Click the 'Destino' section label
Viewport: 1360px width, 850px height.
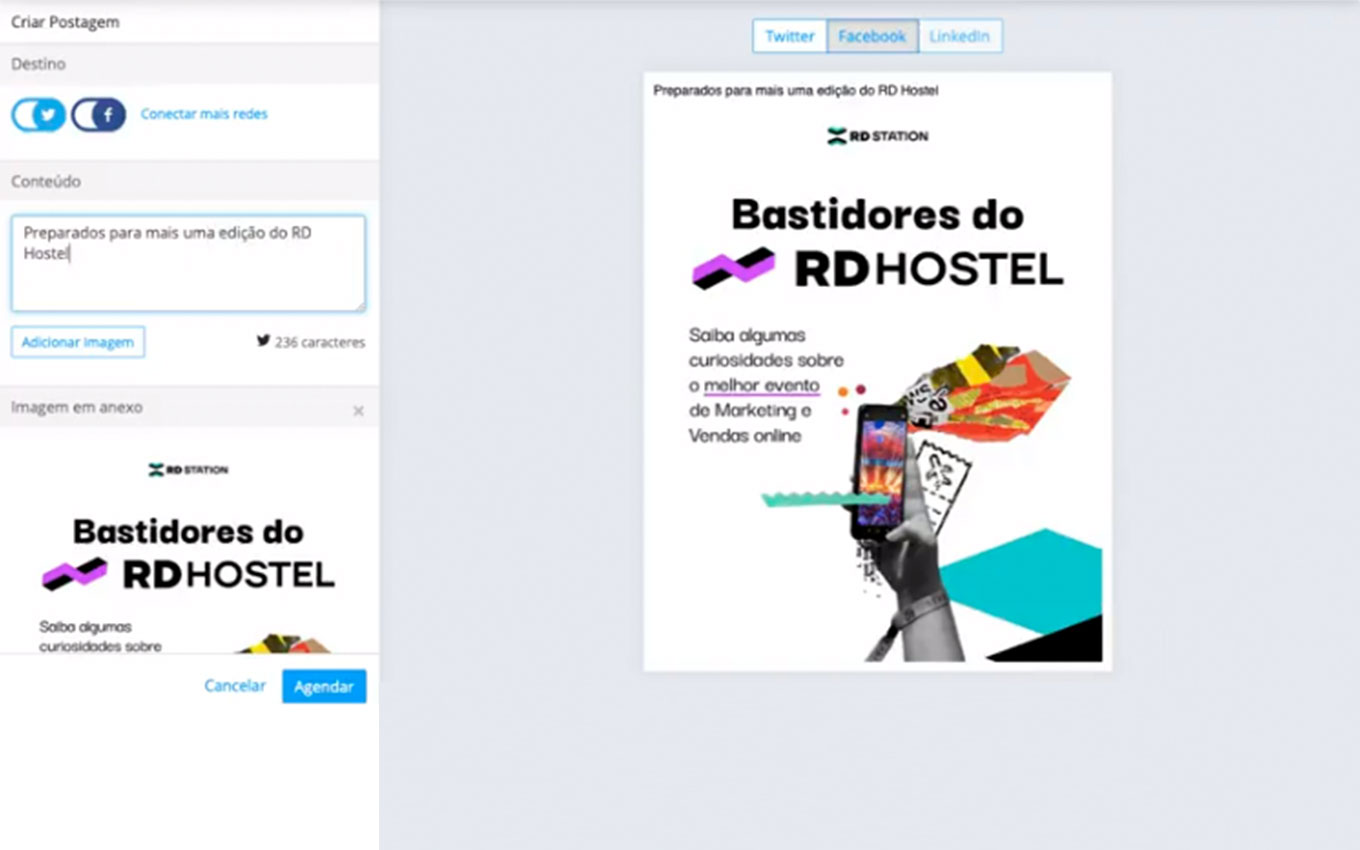click(38, 64)
